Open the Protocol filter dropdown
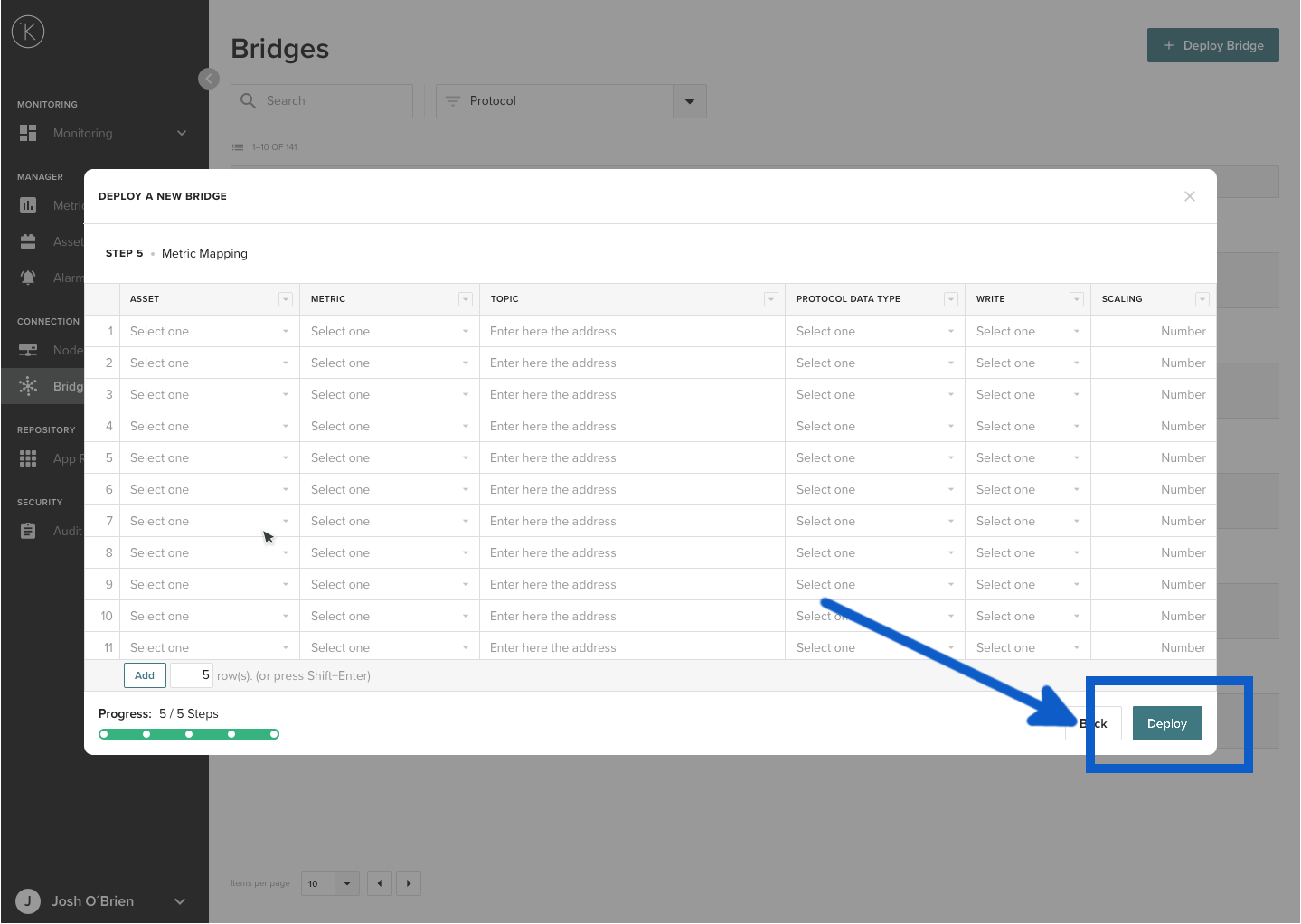Image resolution: width=1301 pixels, height=924 pixels. 689,100
